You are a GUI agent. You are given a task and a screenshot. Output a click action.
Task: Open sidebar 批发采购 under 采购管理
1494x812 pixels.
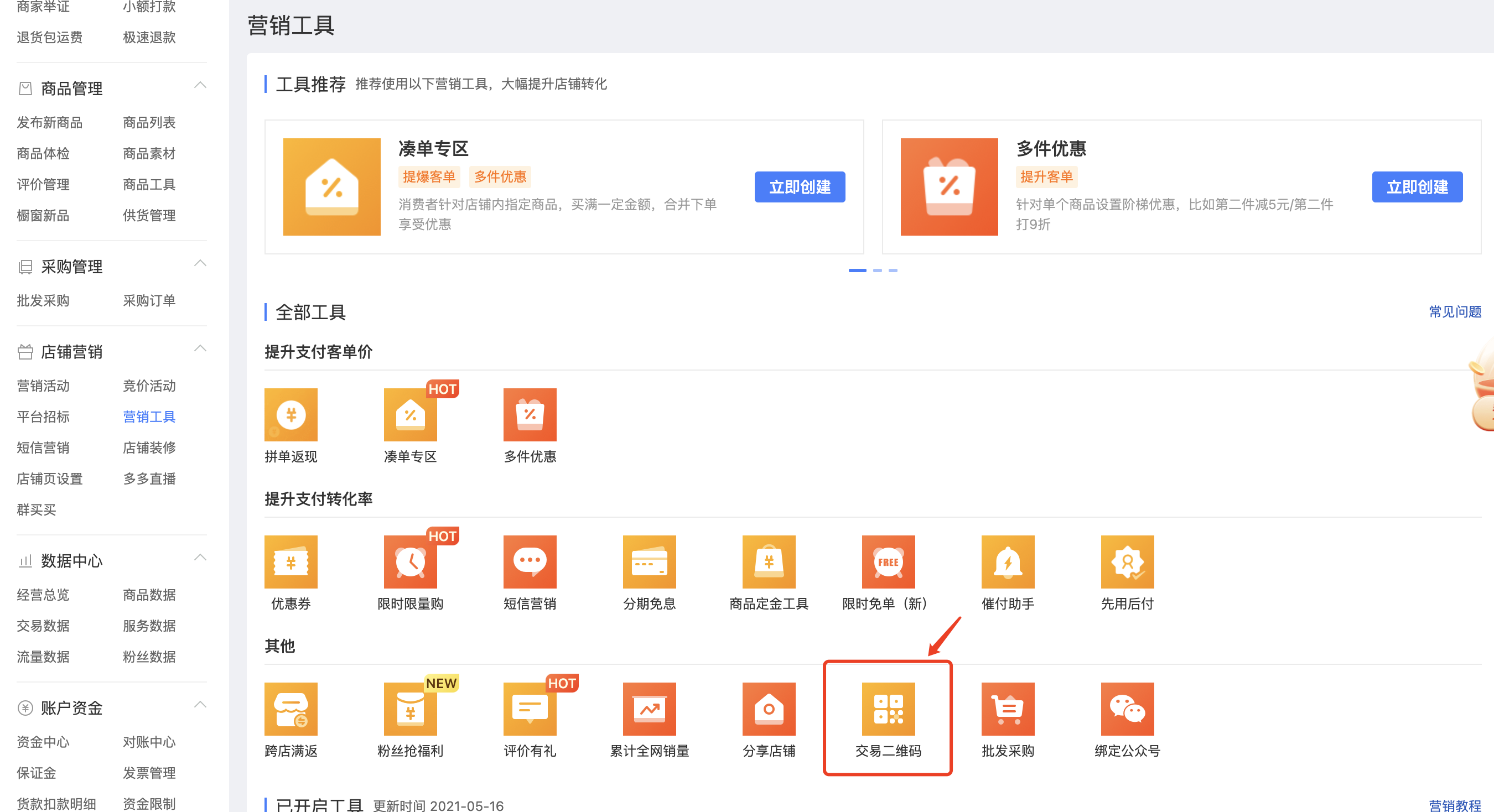pyautogui.click(x=43, y=300)
